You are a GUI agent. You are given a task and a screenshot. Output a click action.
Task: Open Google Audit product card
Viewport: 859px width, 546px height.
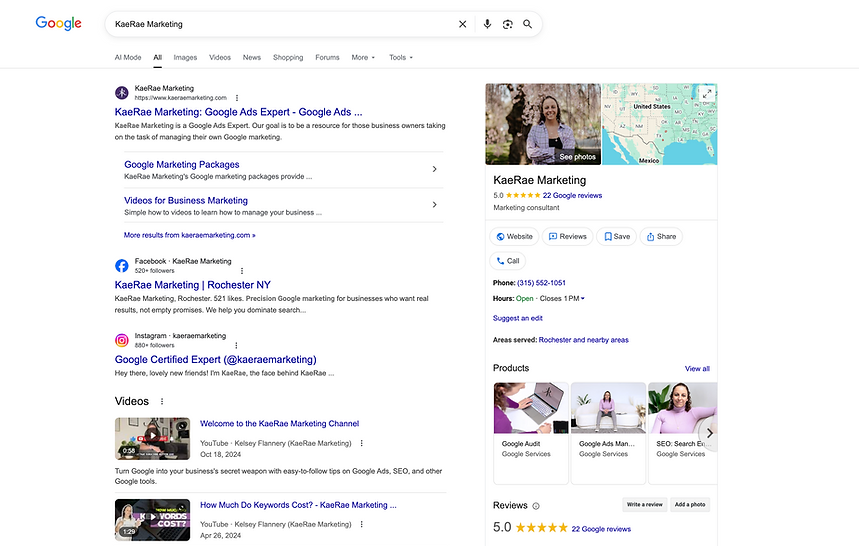coord(530,433)
